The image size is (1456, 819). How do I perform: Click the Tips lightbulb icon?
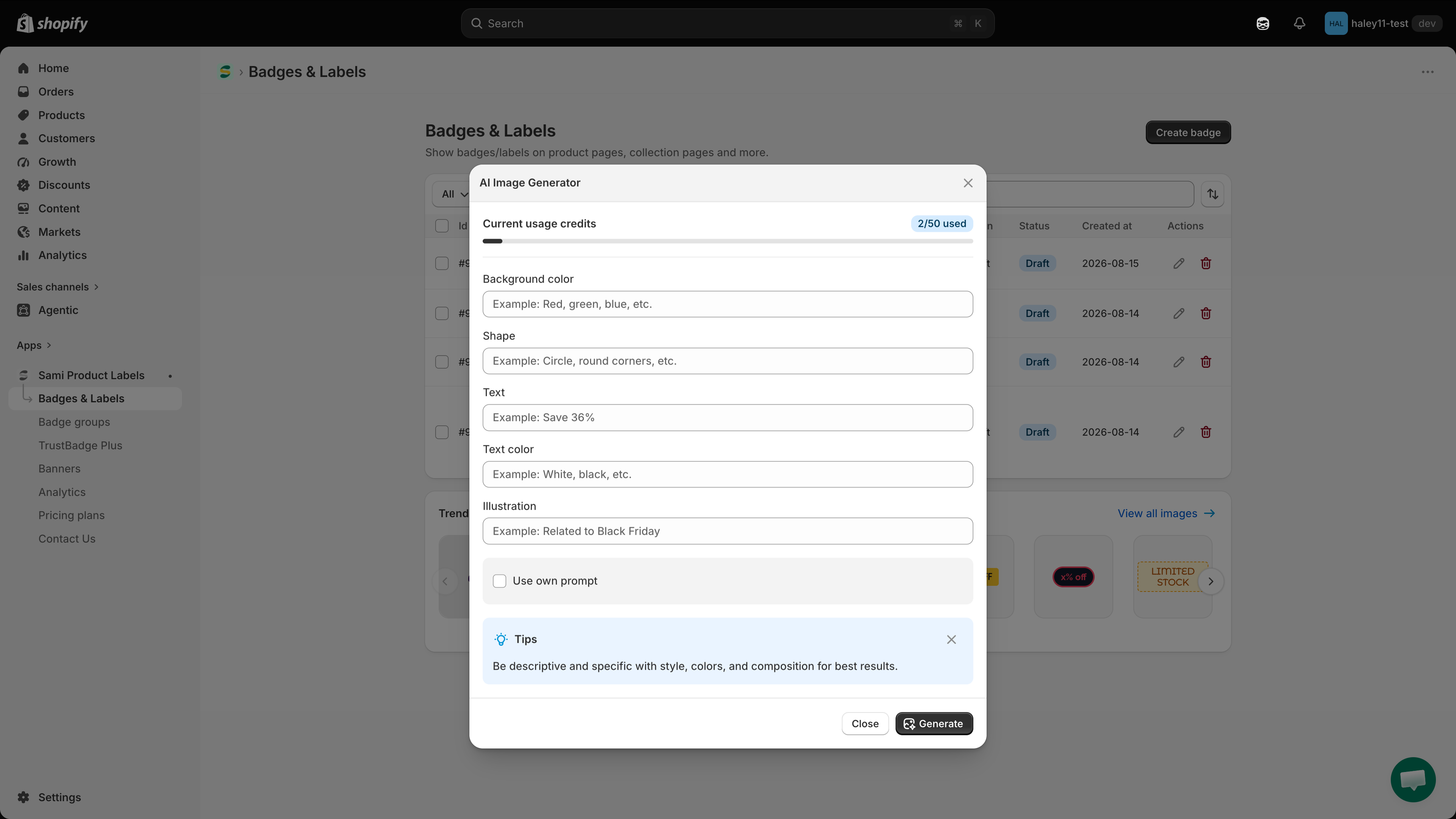tap(500, 639)
